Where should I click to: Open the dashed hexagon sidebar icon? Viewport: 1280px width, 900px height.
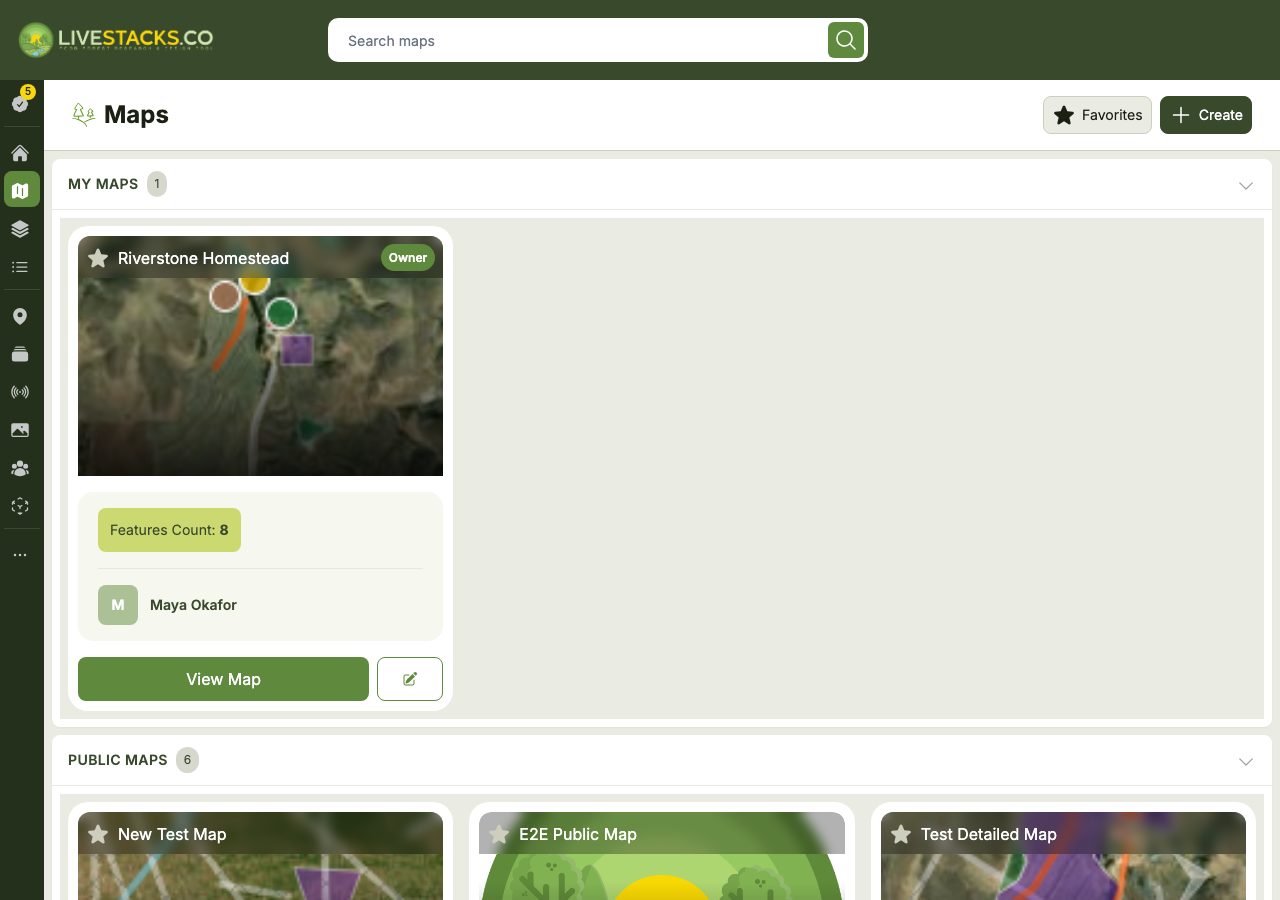(20, 506)
